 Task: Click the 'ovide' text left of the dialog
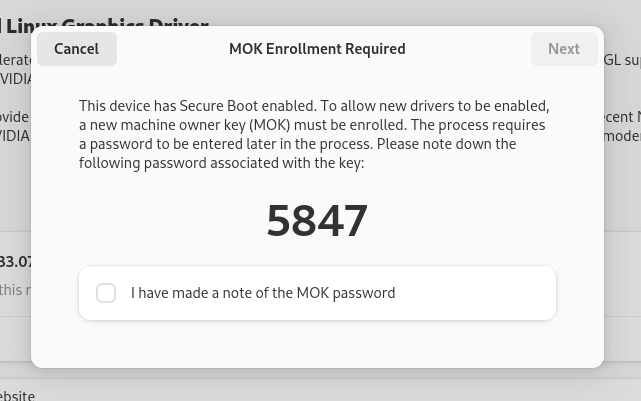click(x=15, y=117)
